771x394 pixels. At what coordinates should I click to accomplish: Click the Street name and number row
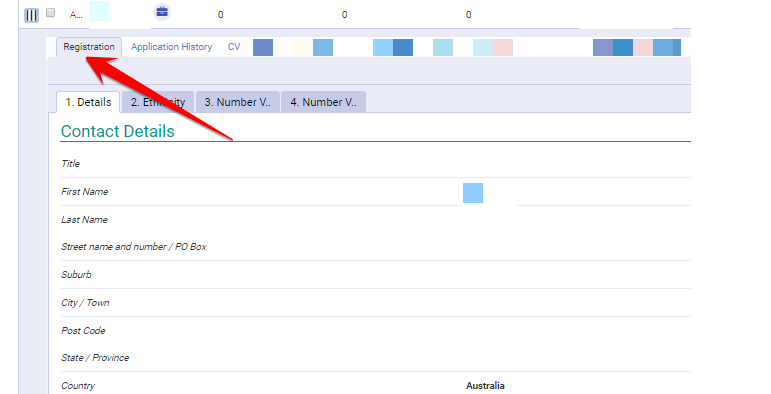[x=375, y=247]
